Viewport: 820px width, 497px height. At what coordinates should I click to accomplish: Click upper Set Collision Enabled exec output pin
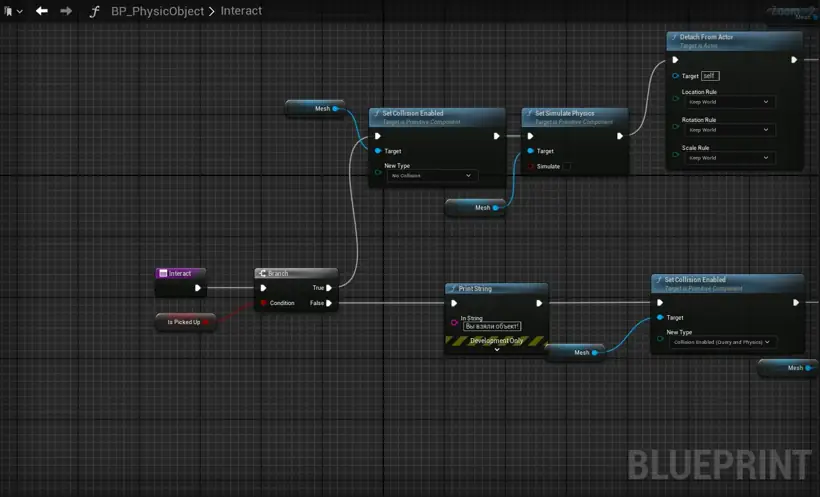click(x=497, y=136)
